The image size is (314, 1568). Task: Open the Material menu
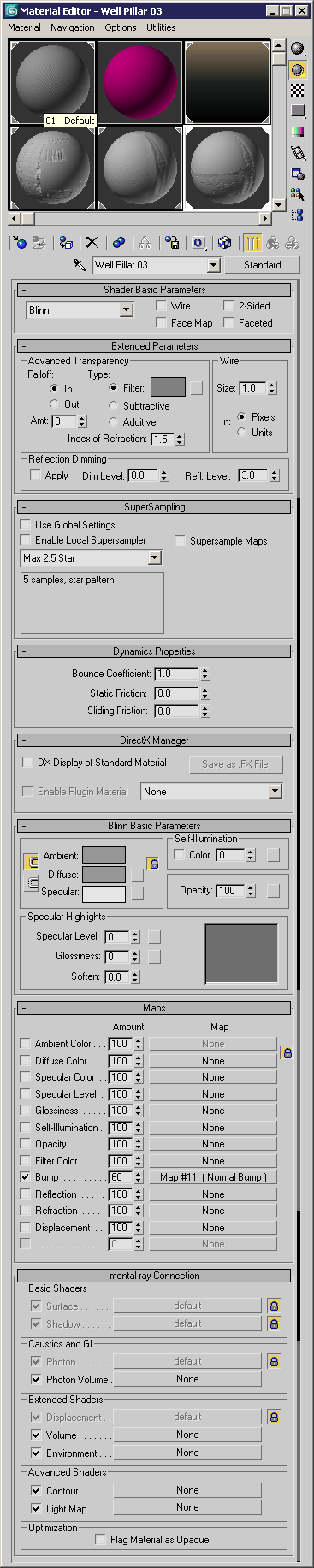coord(24,27)
